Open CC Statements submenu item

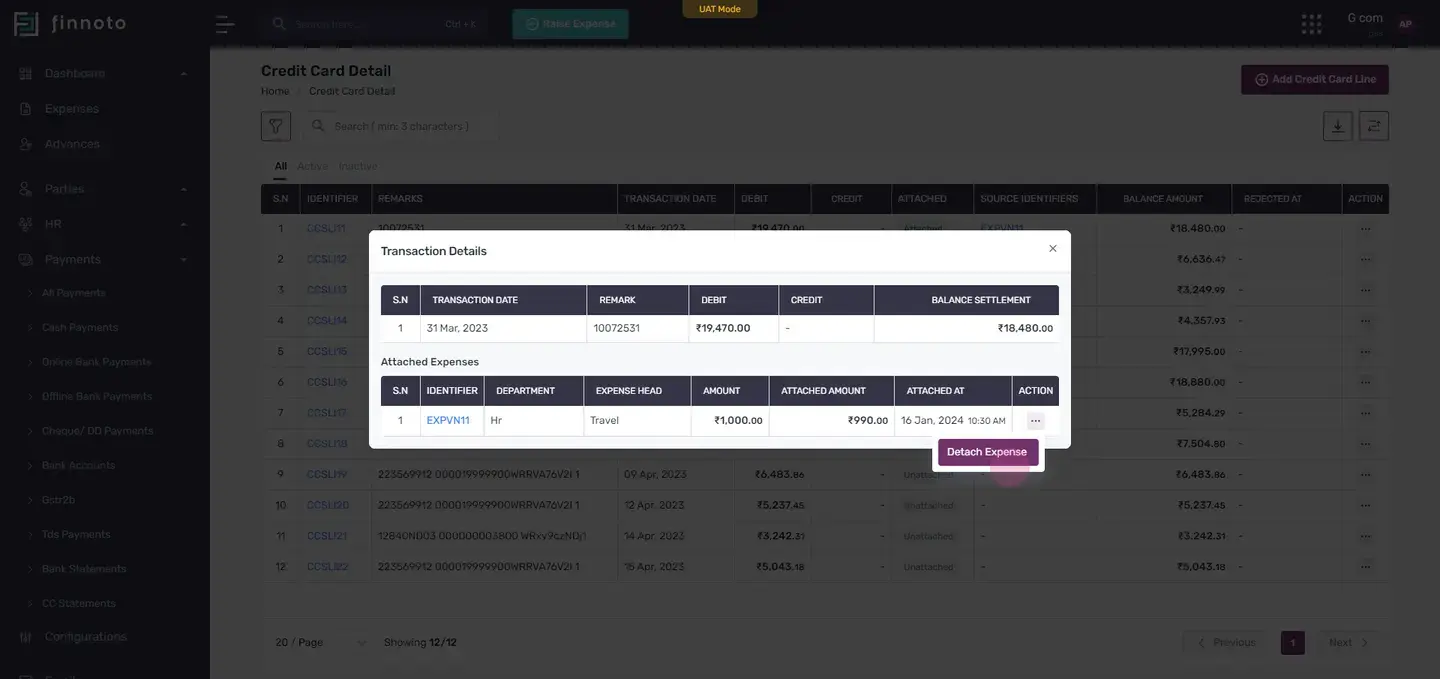78,604
